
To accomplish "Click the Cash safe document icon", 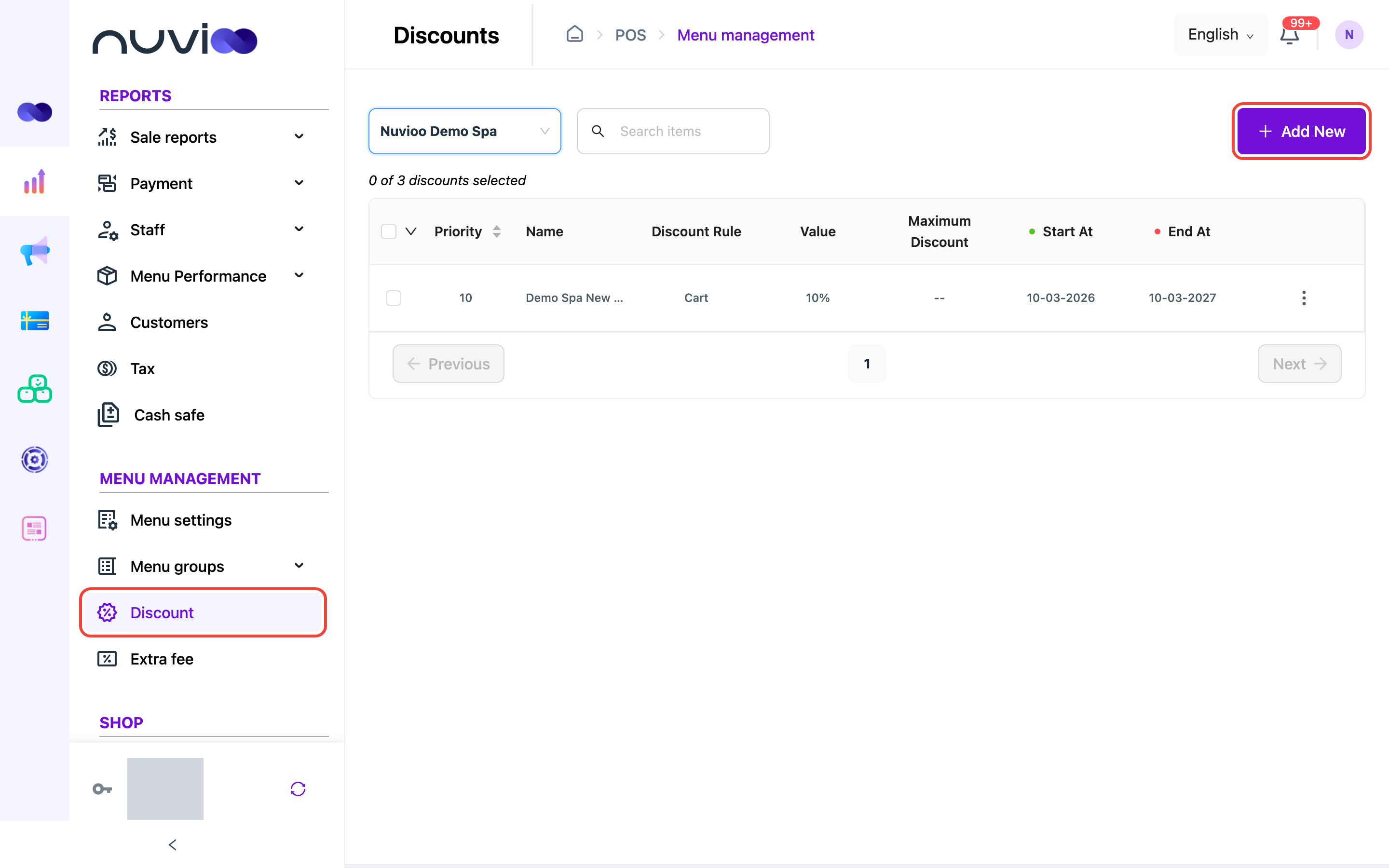I will [108, 415].
